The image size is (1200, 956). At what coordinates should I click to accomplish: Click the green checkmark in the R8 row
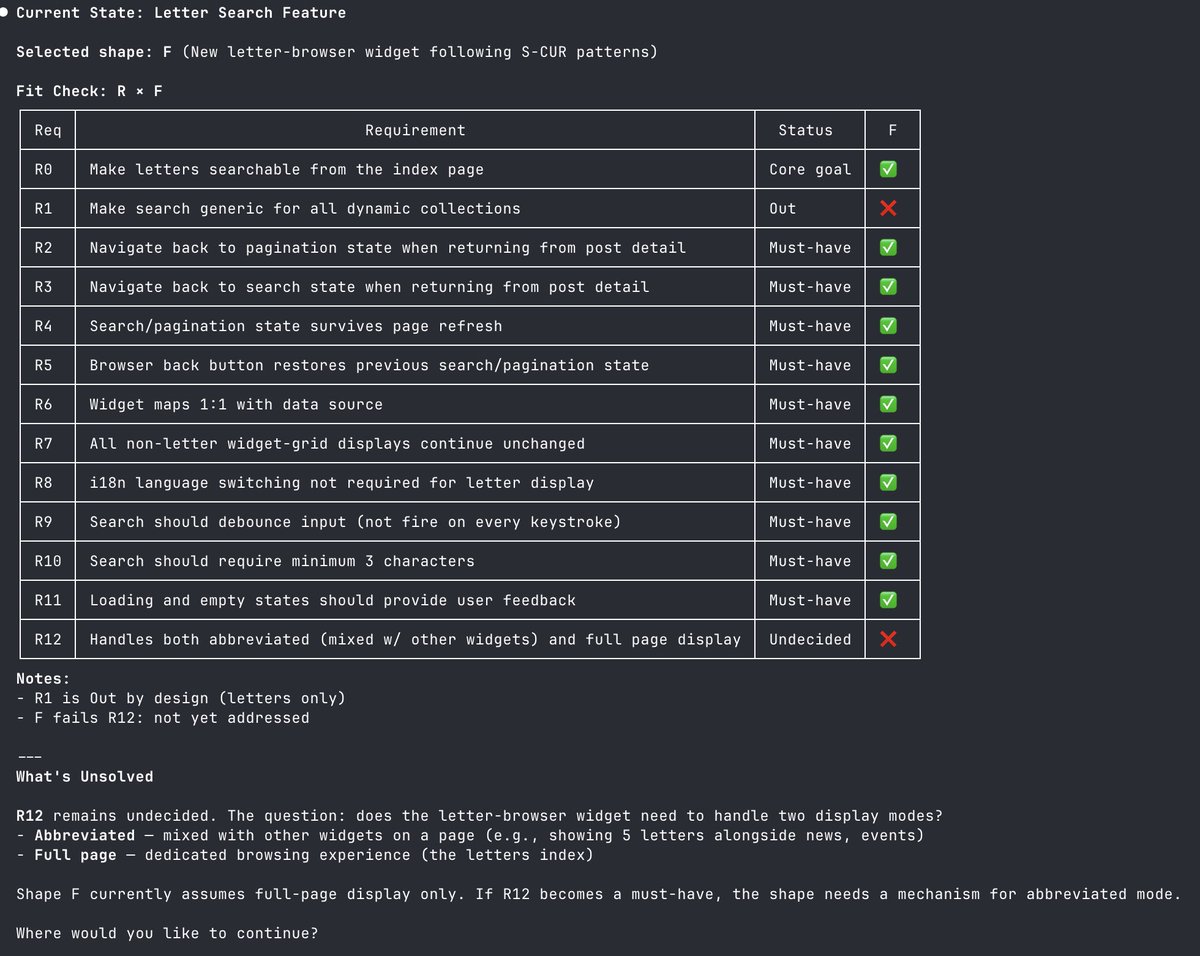[887, 482]
